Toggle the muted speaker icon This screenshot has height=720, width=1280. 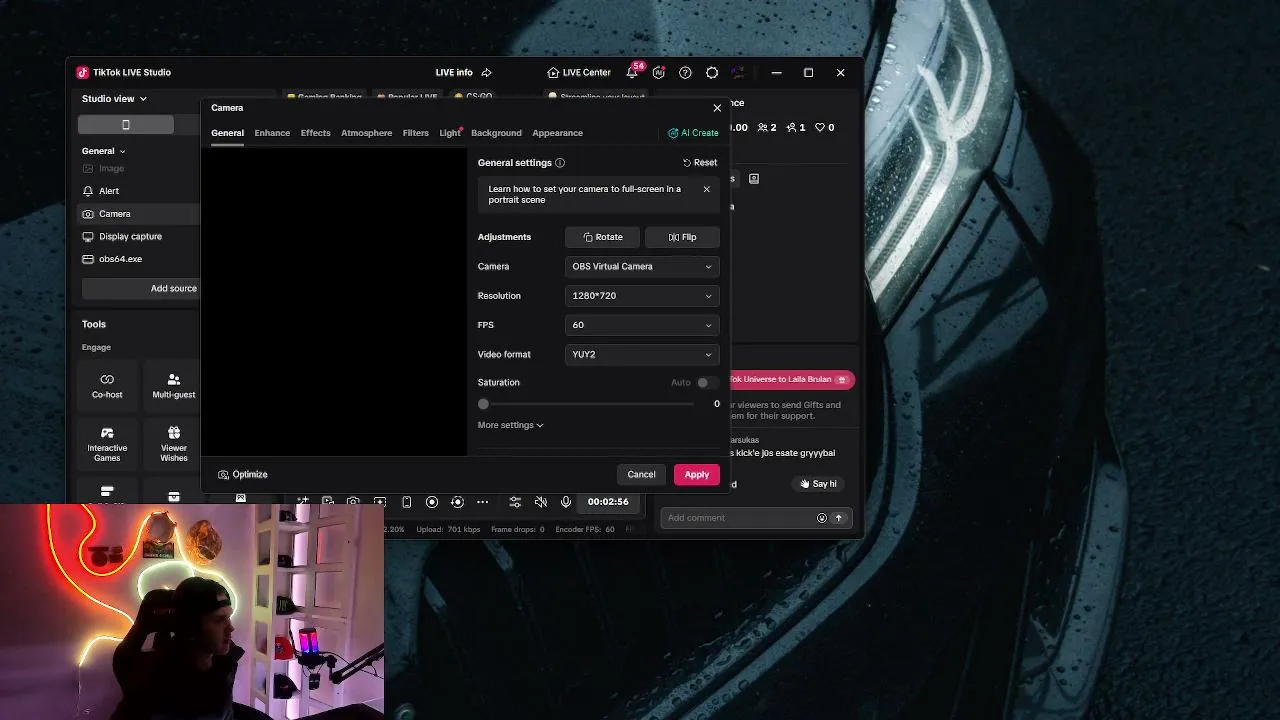[x=540, y=502]
